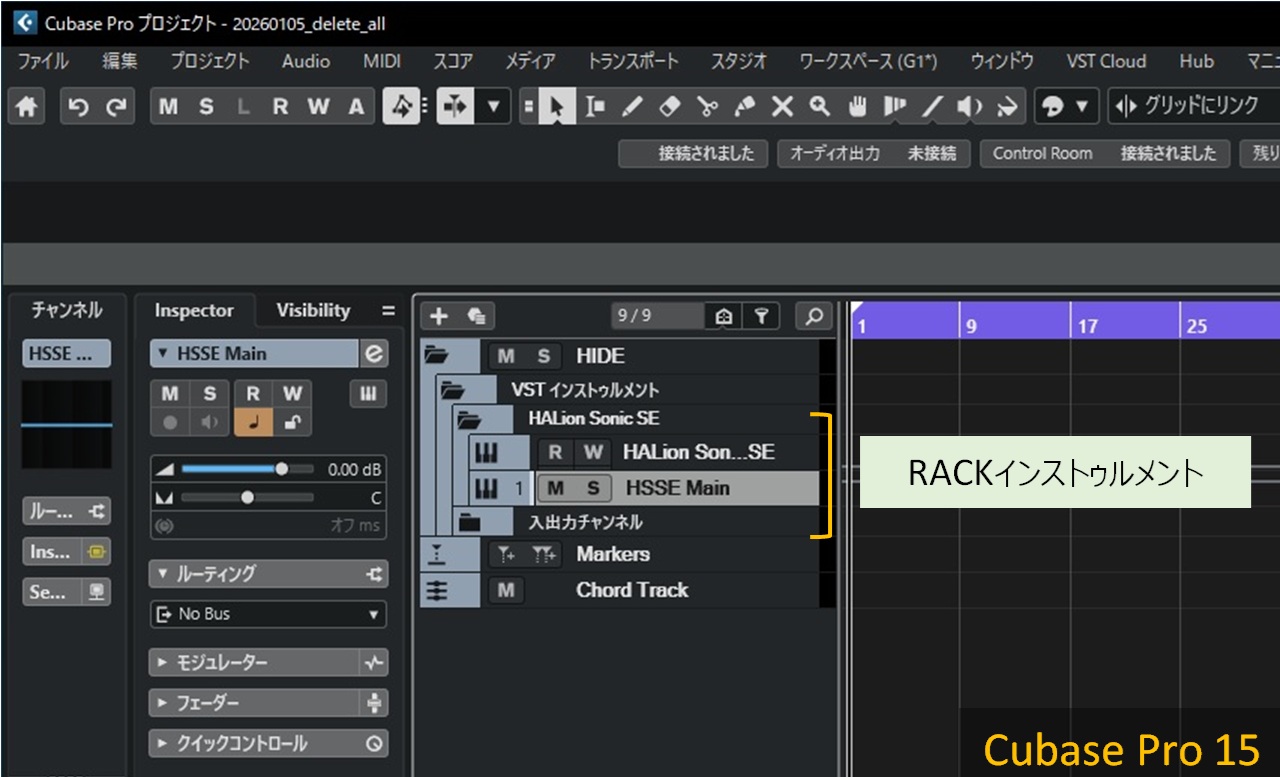Switch to the Visibility tab

point(313,310)
